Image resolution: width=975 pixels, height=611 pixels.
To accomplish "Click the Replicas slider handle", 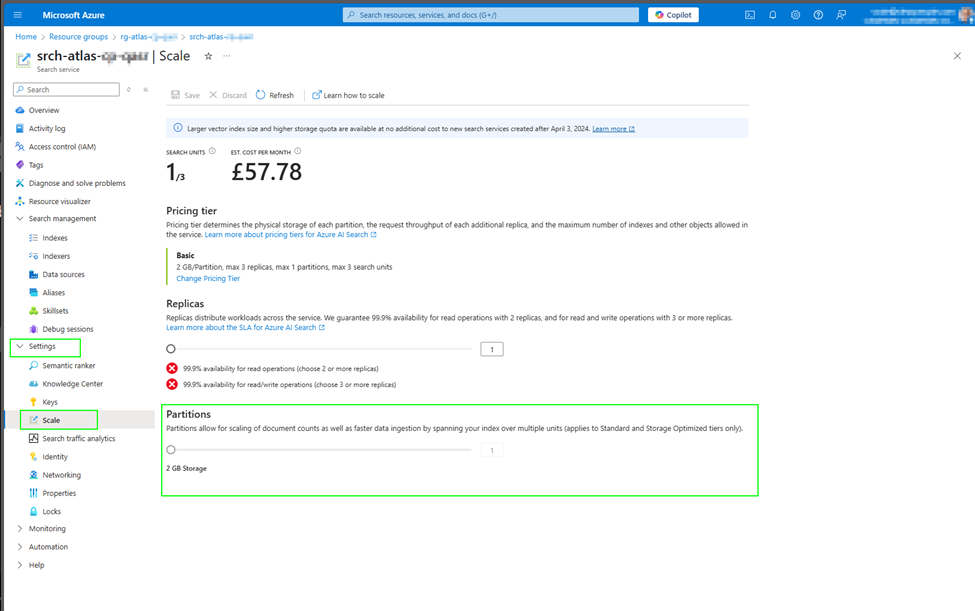I will [x=171, y=349].
